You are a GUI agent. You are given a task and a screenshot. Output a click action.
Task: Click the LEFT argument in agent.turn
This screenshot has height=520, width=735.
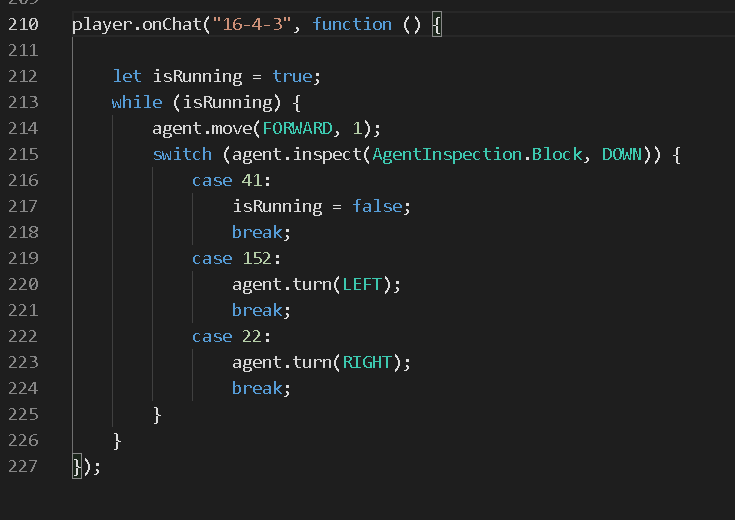click(362, 284)
